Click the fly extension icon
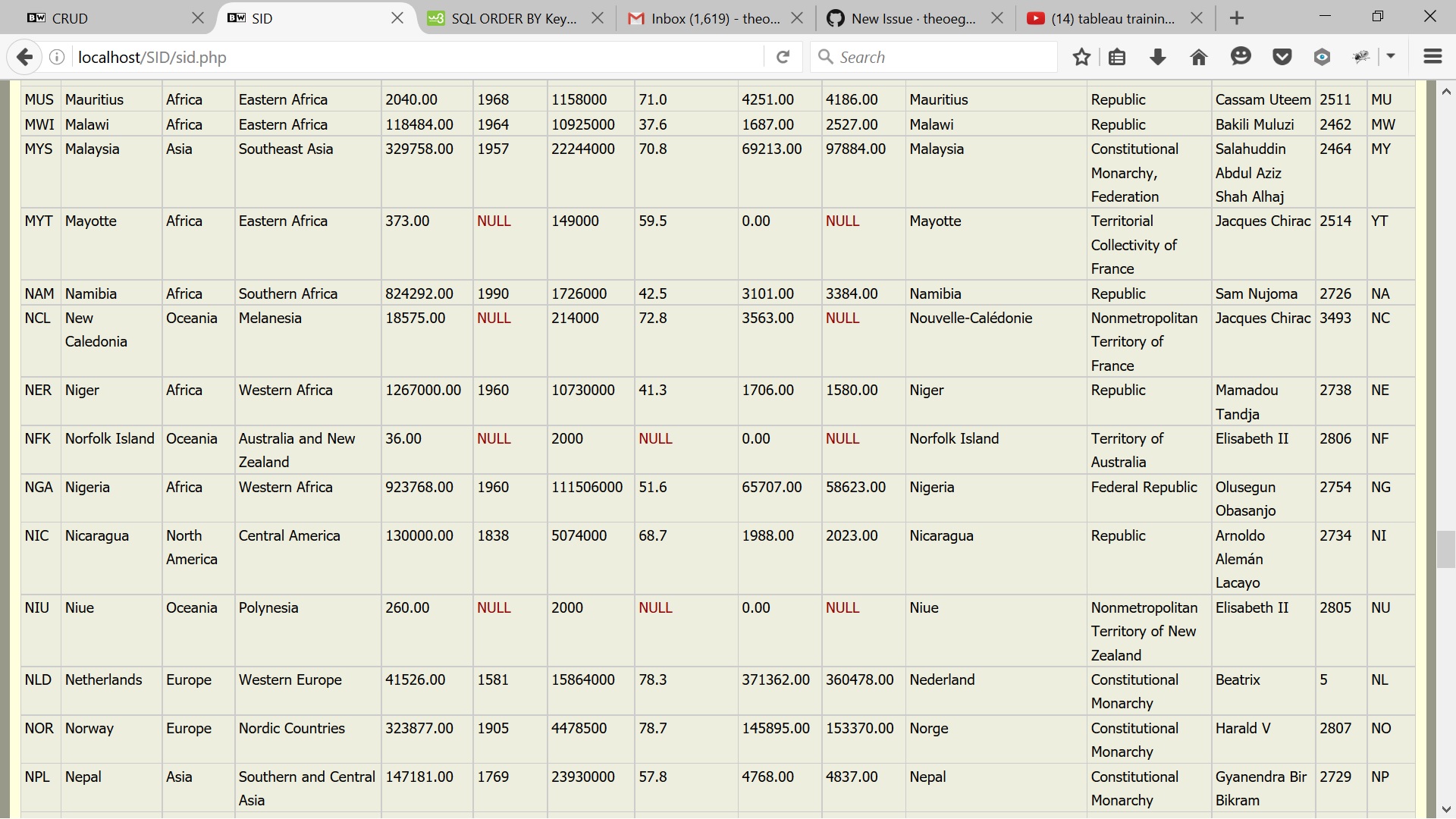Viewport: 1456px width, 819px height. click(x=1363, y=56)
